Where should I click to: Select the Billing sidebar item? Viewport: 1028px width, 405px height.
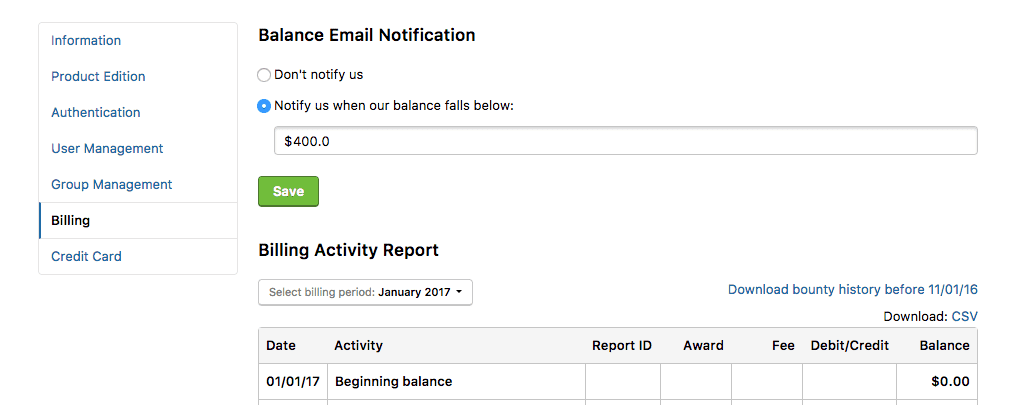point(71,221)
